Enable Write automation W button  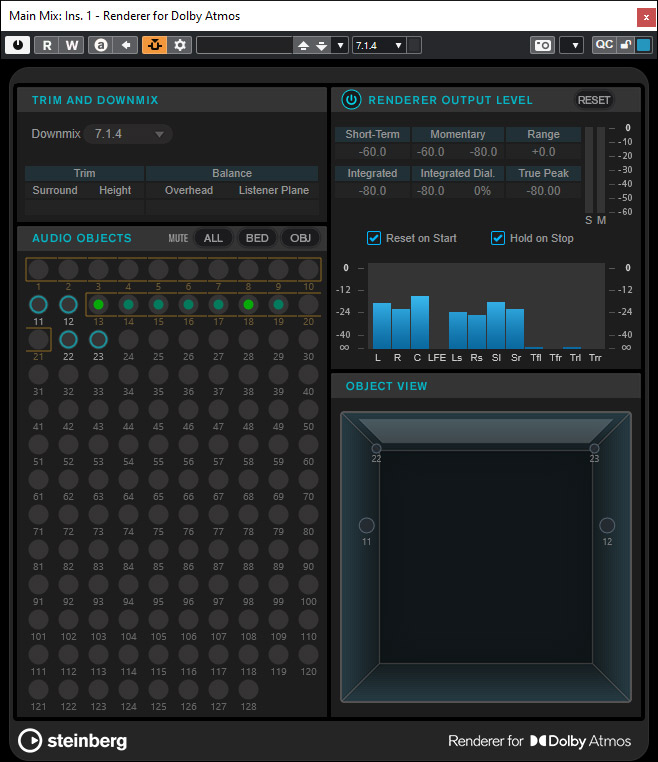pyautogui.click(x=71, y=45)
